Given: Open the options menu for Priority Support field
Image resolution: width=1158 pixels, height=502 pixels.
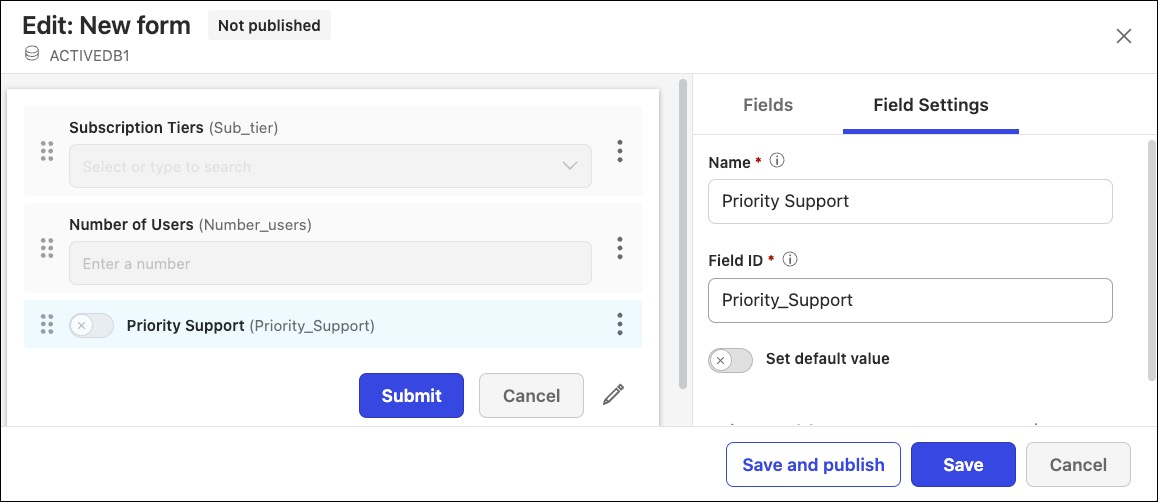Looking at the screenshot, I should 620,324.
